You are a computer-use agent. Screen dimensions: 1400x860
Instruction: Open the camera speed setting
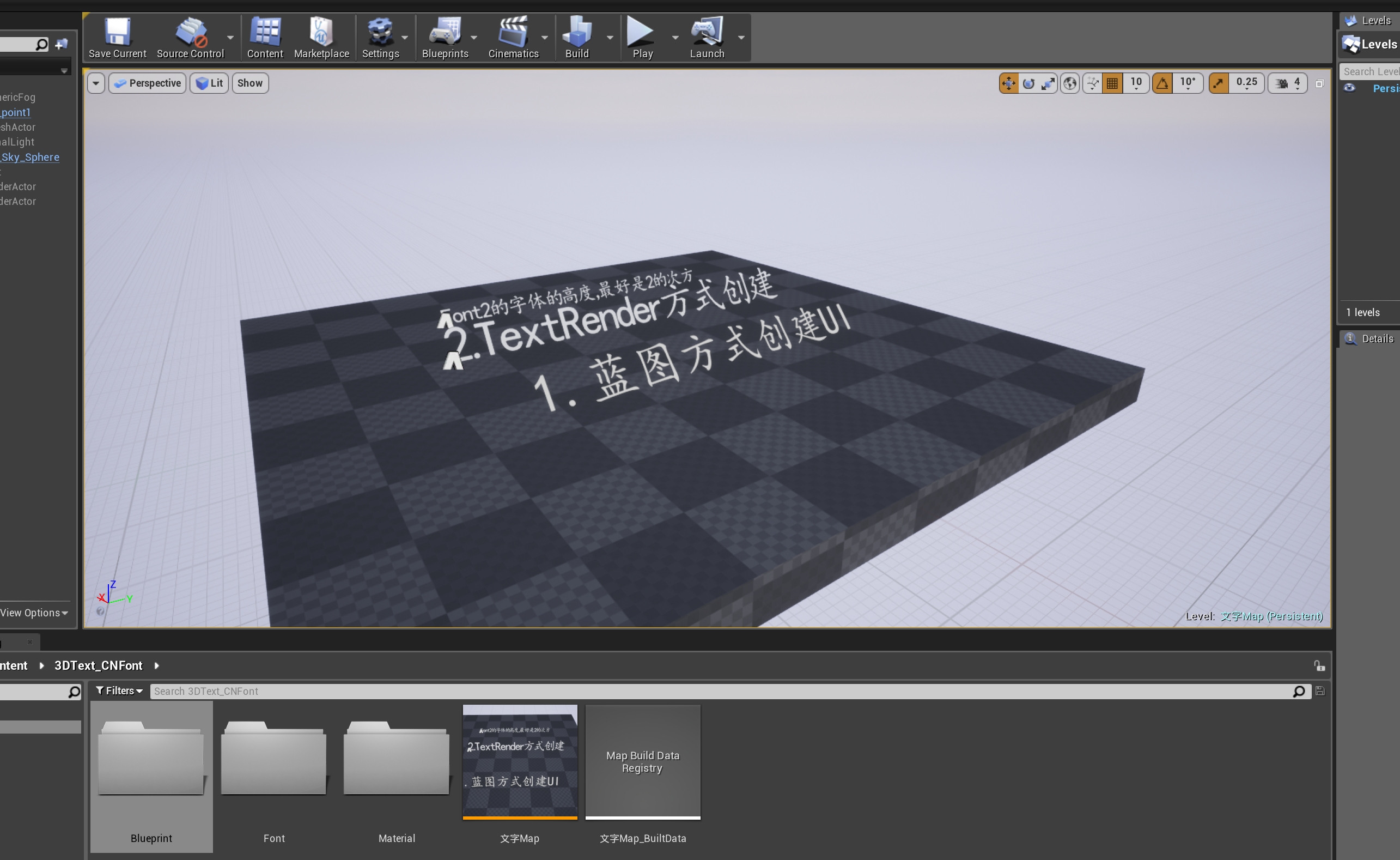pyautogui.click(x=1287, y=83)
